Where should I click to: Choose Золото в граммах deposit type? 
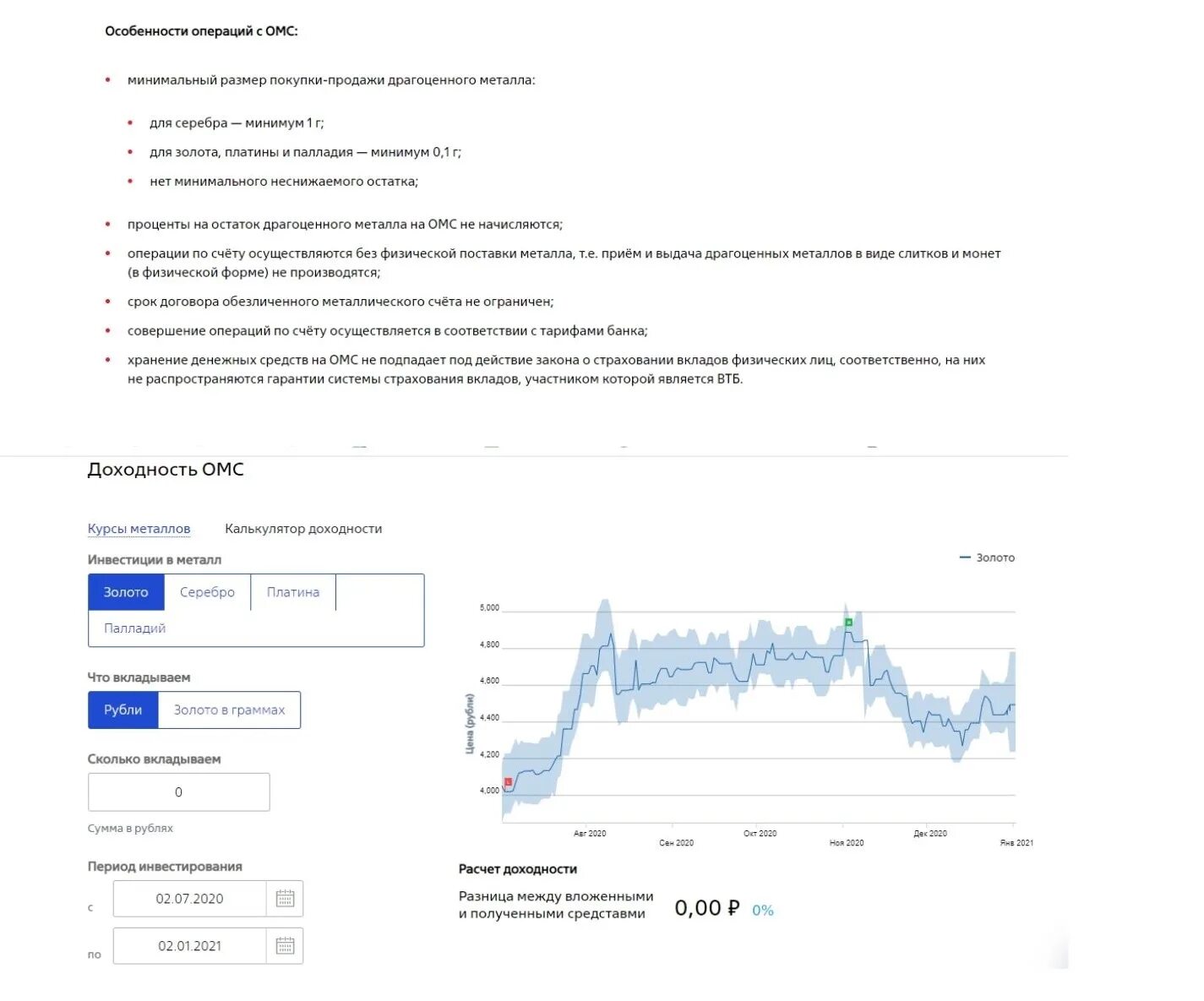(229, 710)
